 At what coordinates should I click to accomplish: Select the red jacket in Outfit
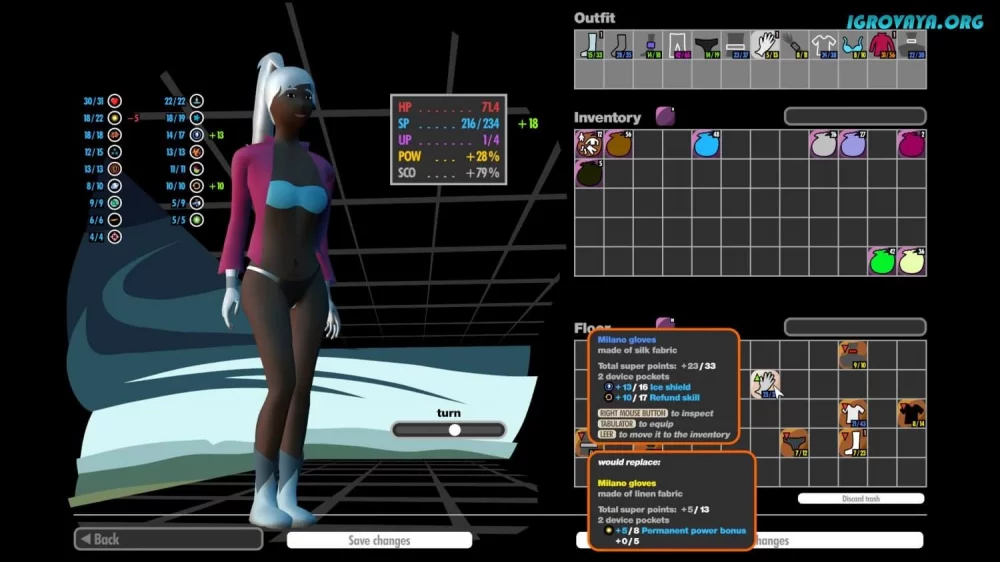click(x=882, y=45)
